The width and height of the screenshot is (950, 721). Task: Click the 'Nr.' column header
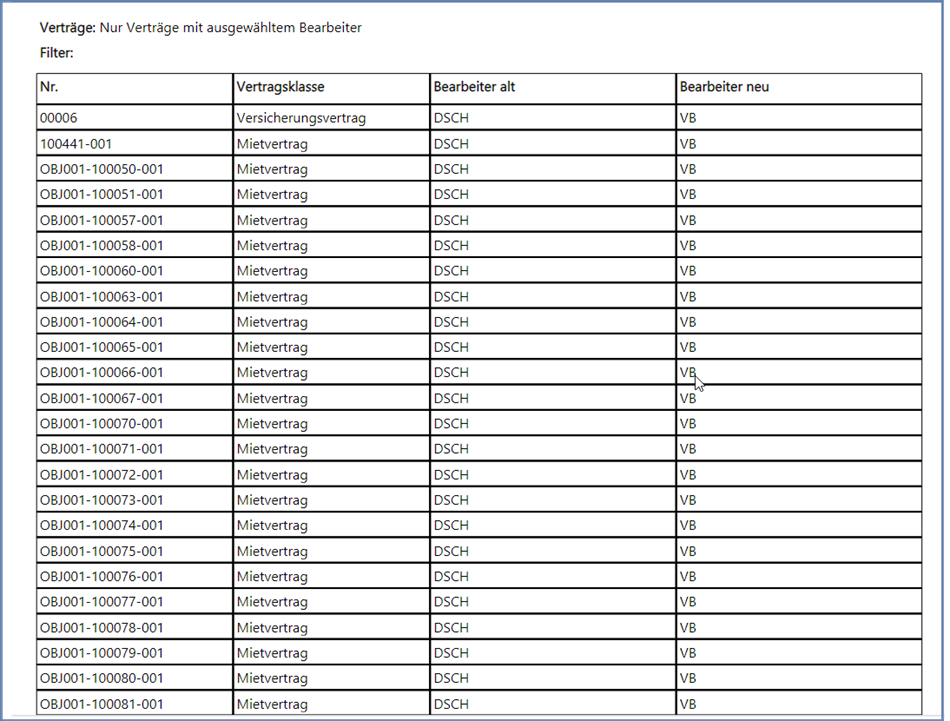[x=50, y=87]
